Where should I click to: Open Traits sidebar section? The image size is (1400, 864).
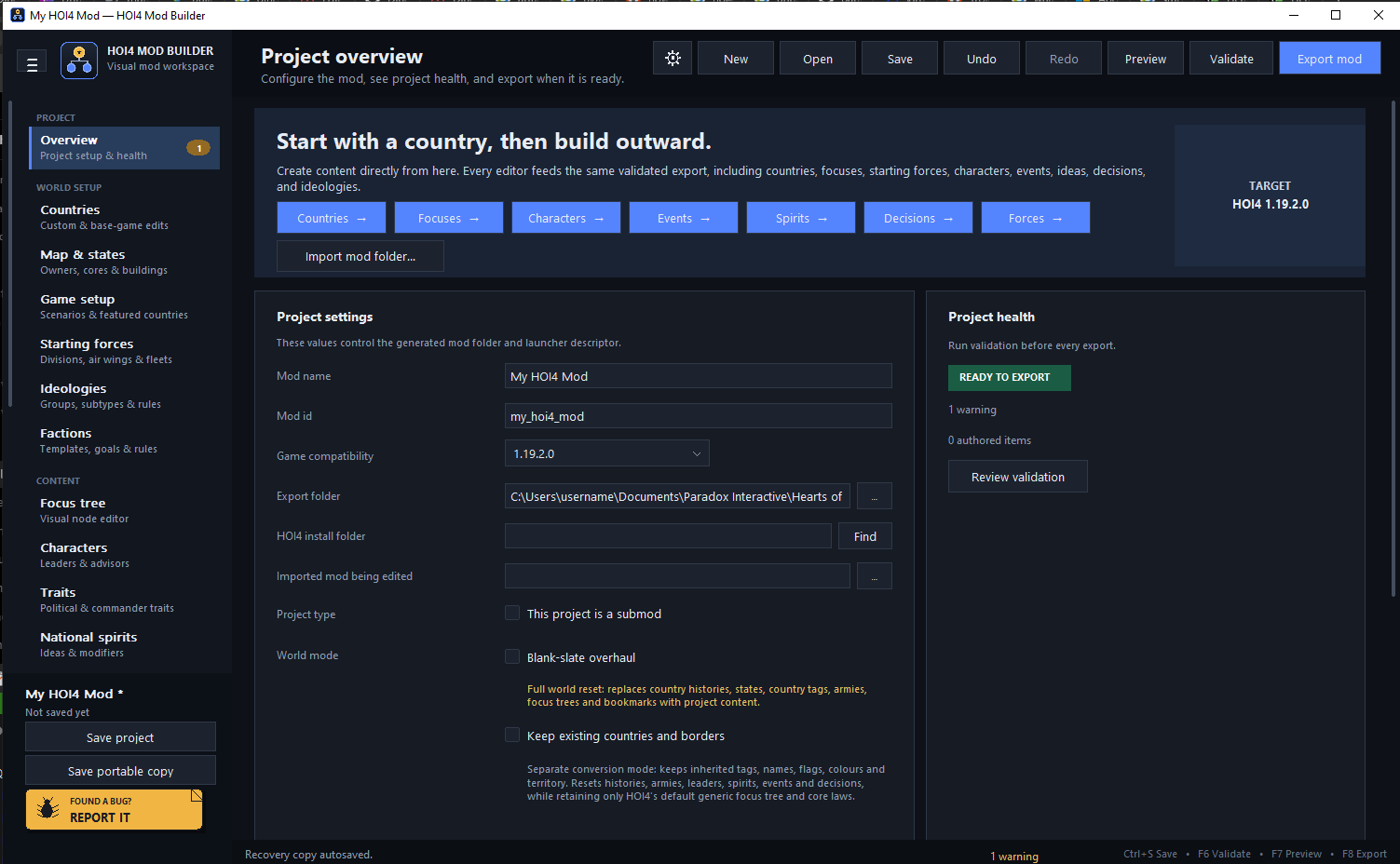(x=125, y=600)
